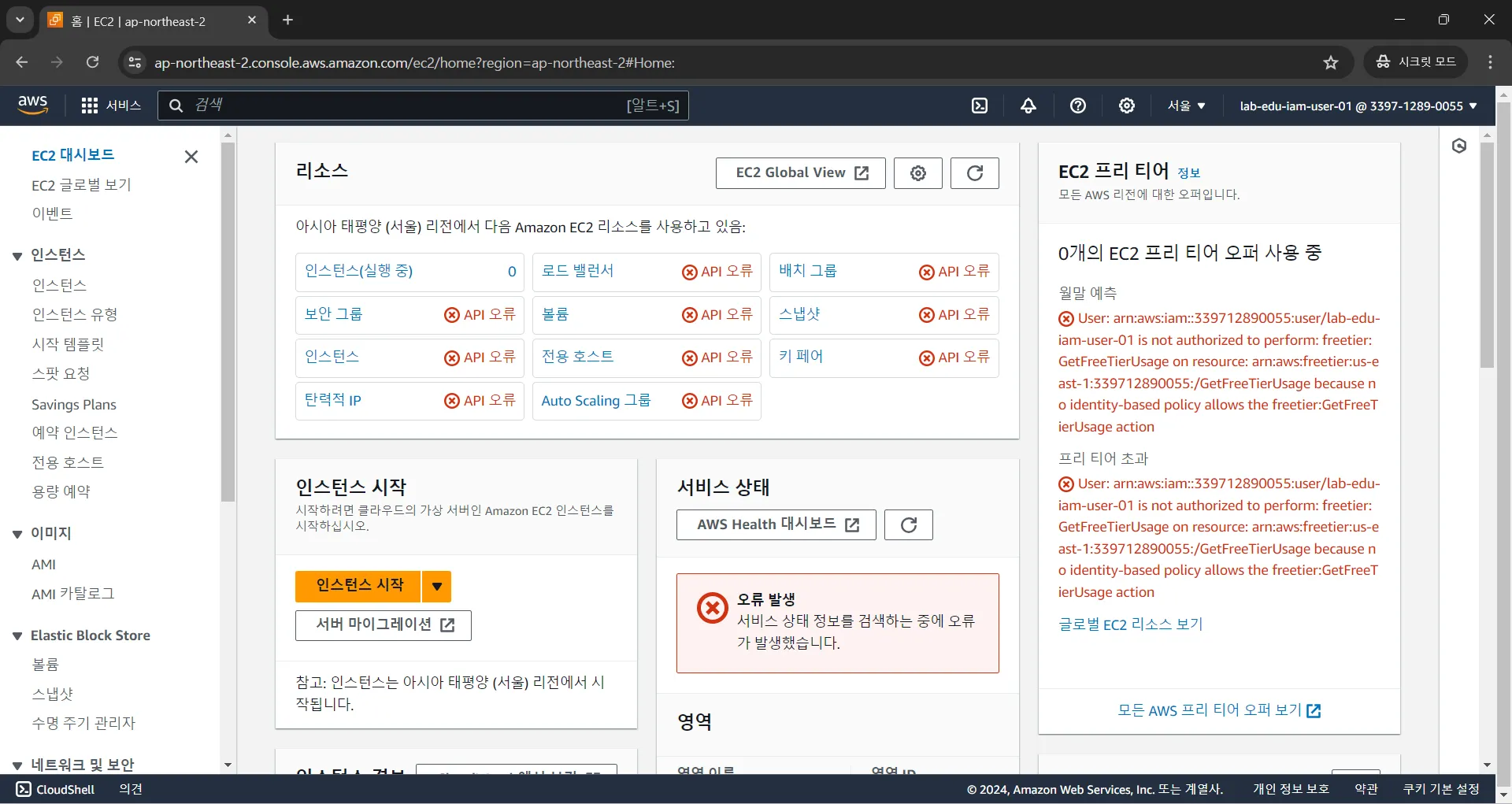This screenshot has width=1512, height=804.
Task: Open Savings Plans in sidebar
Action: pos(74,404)
